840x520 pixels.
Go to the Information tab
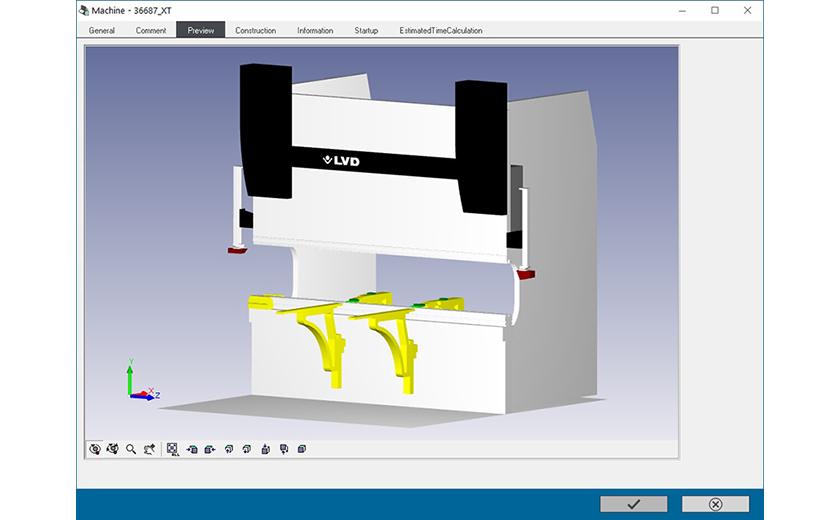point(315,30)
